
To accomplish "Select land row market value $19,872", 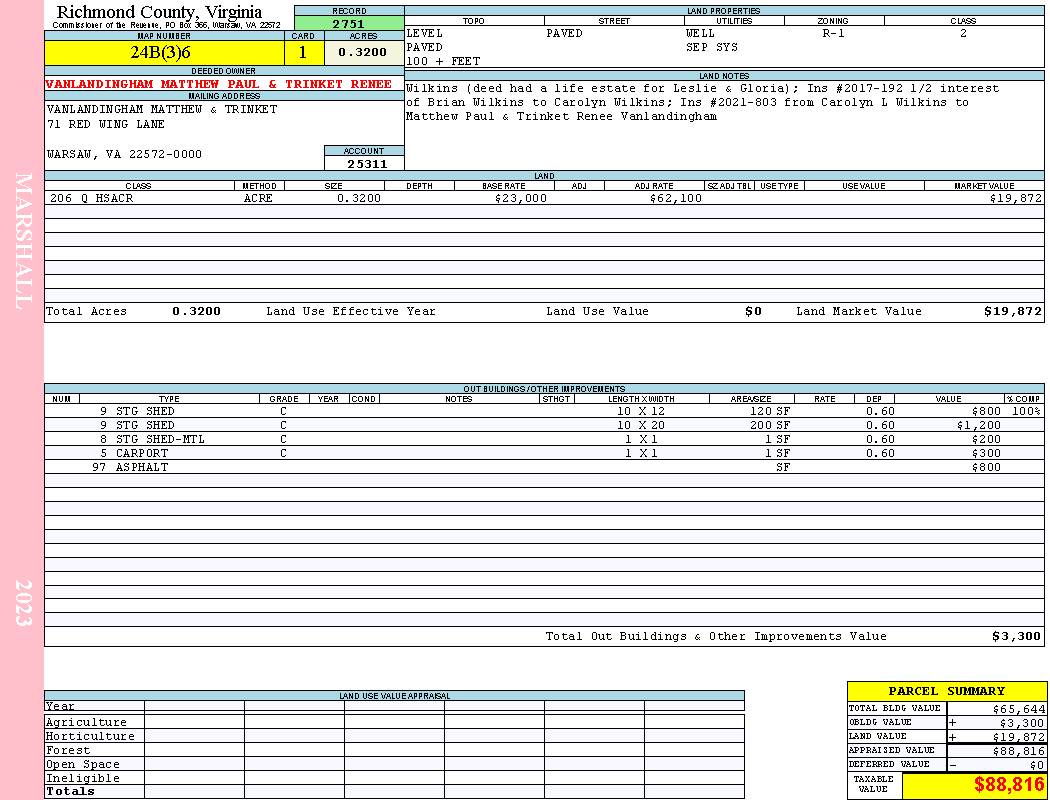I will (1015, 199).
